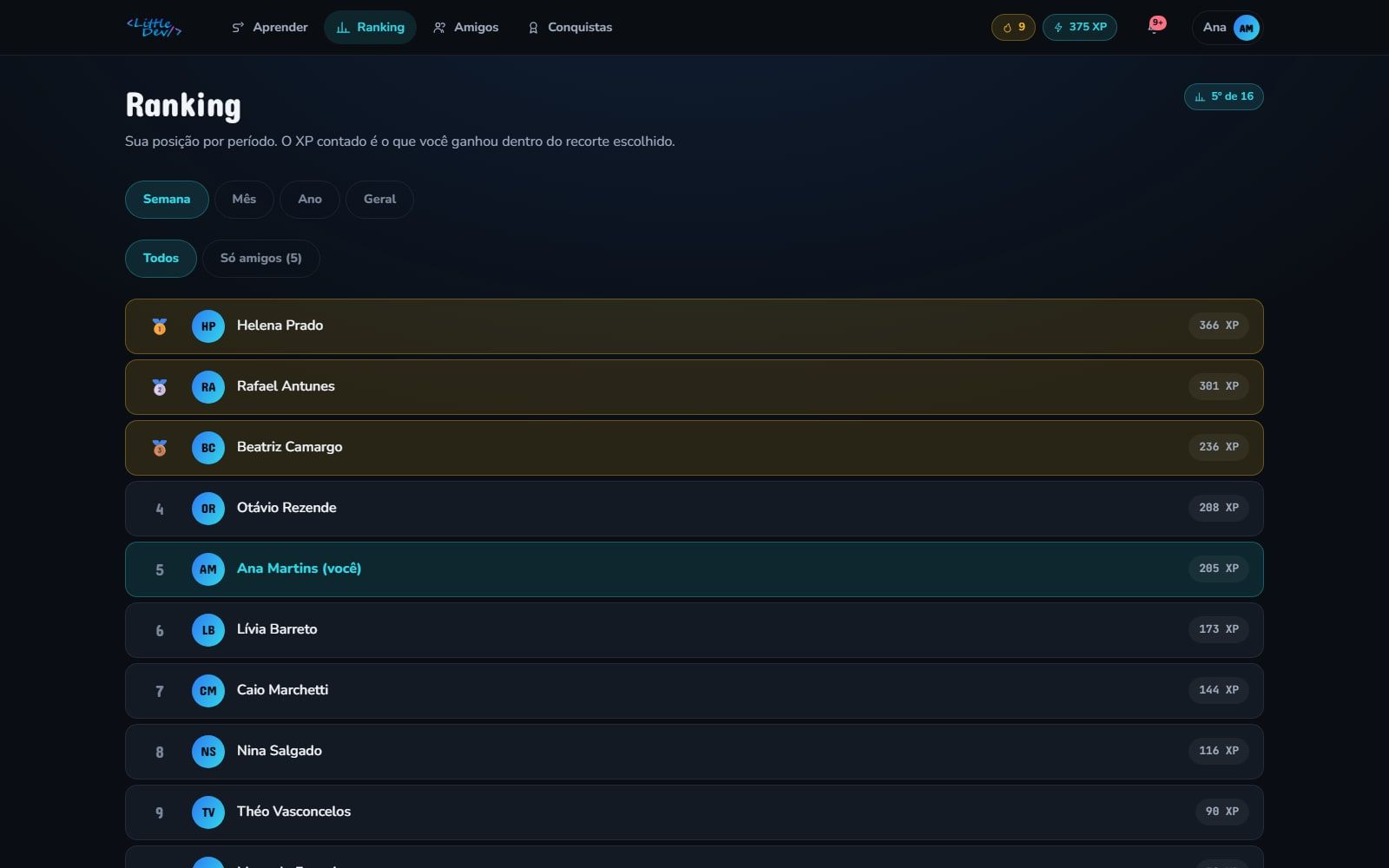This screenshot has width=1389, height=868.
Task: Select the Semana period filter
Action: [167, 199]
